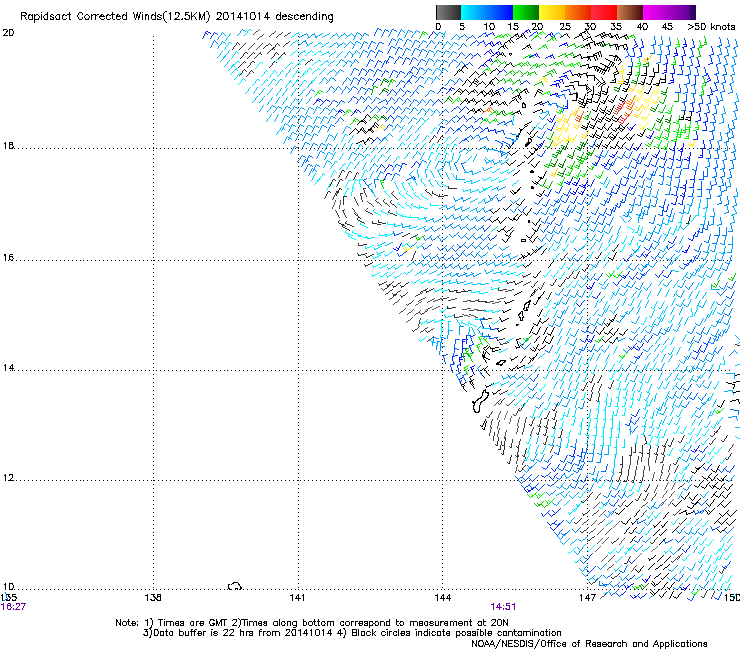740x650 pixels.
Task: Click the small atoll outline at 10N latitude line
Action: (235, 586)
